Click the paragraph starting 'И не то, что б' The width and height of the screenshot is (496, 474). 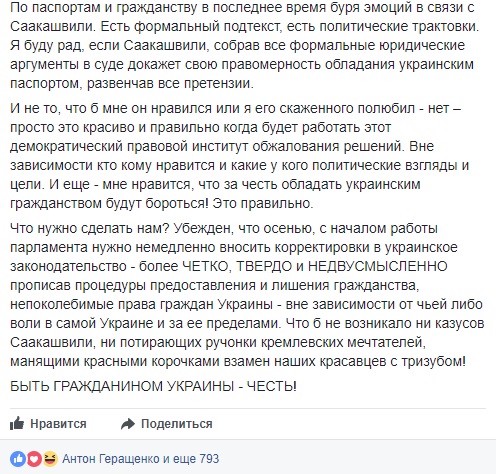tap(239, 156)
